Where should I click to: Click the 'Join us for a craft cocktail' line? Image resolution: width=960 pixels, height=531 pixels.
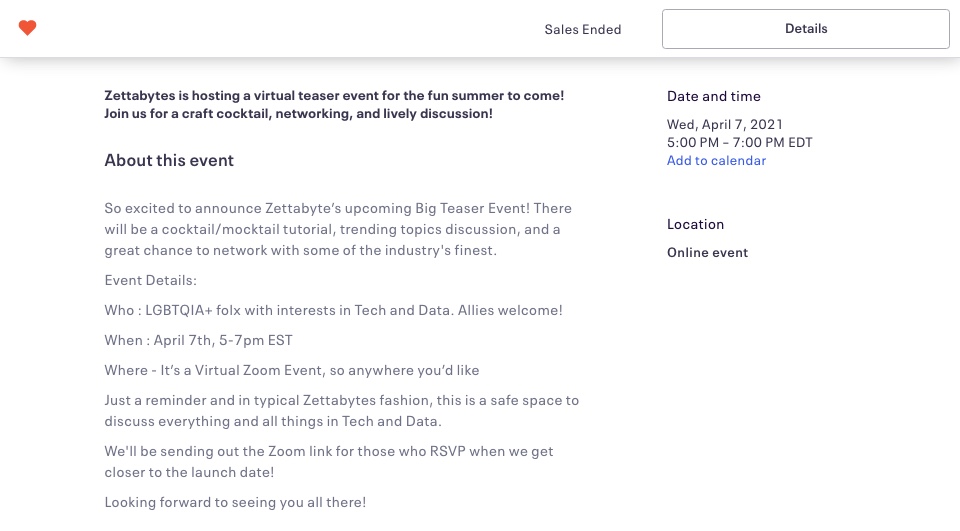pos(298,113)
